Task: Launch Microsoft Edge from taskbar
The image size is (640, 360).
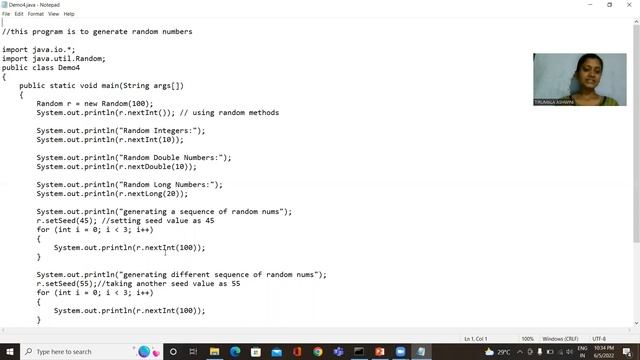Action: click(235, 351)
